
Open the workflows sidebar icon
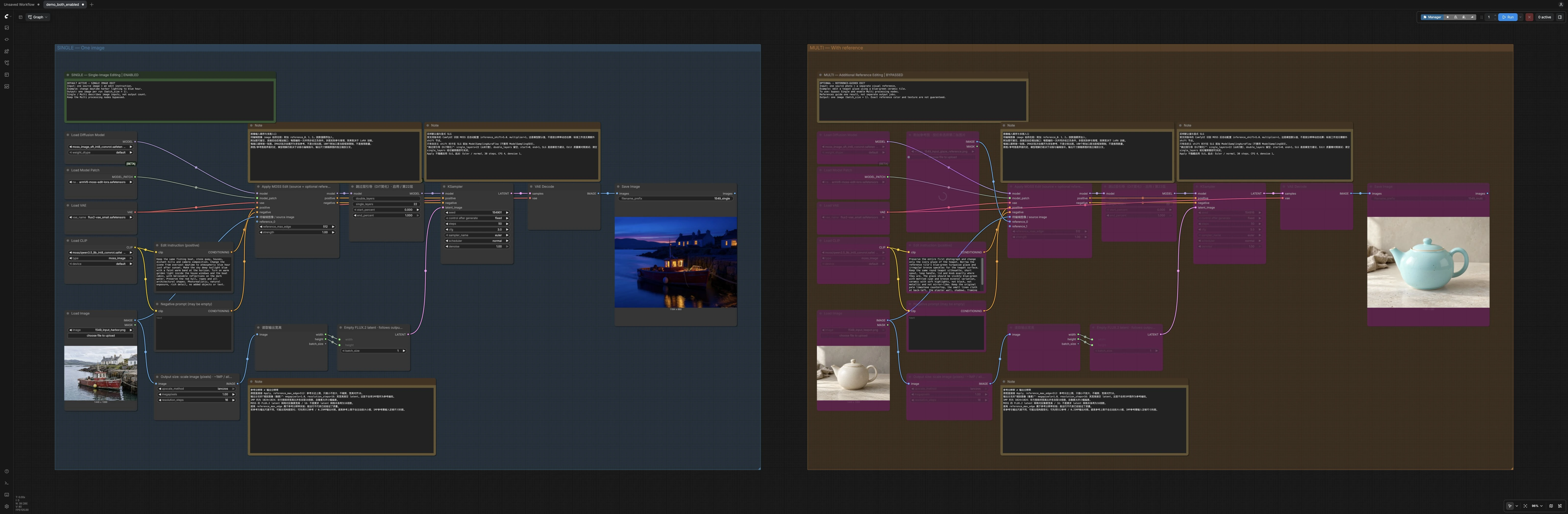tap(7, 63)
